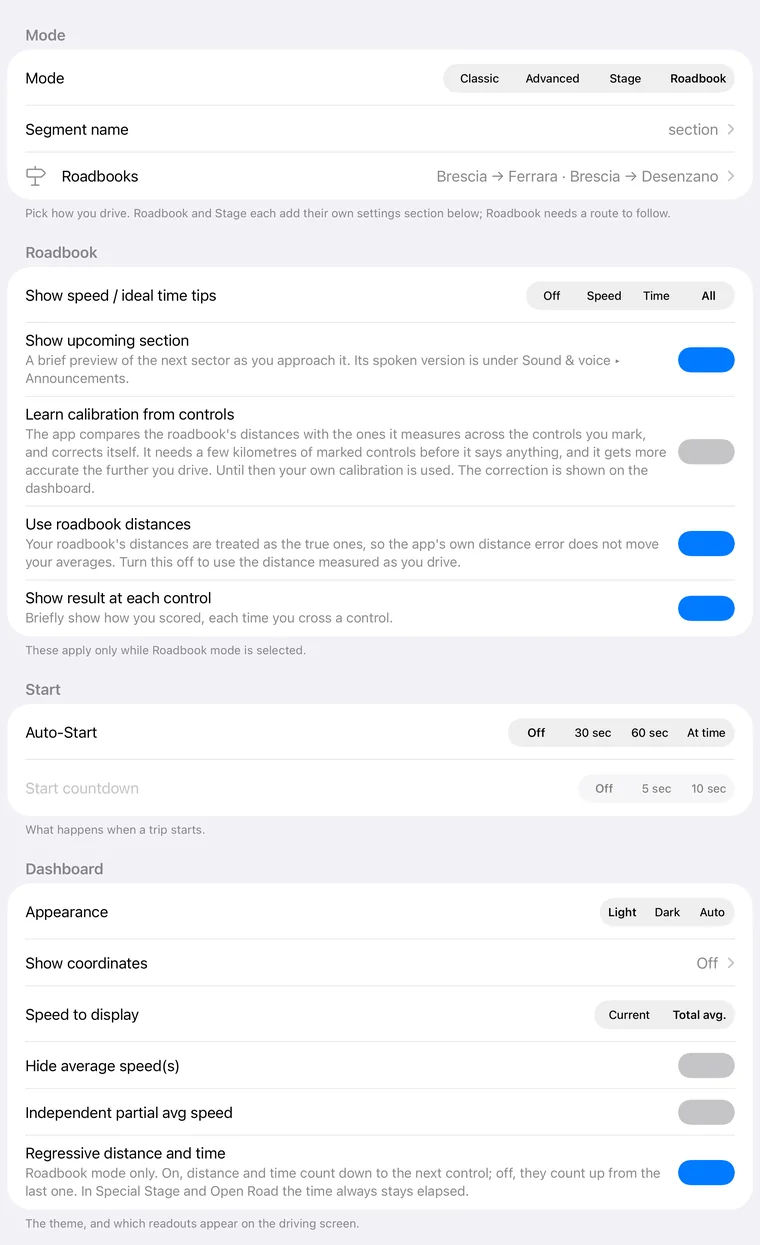Open Roadbooks route list chevron

pos(731,176)
